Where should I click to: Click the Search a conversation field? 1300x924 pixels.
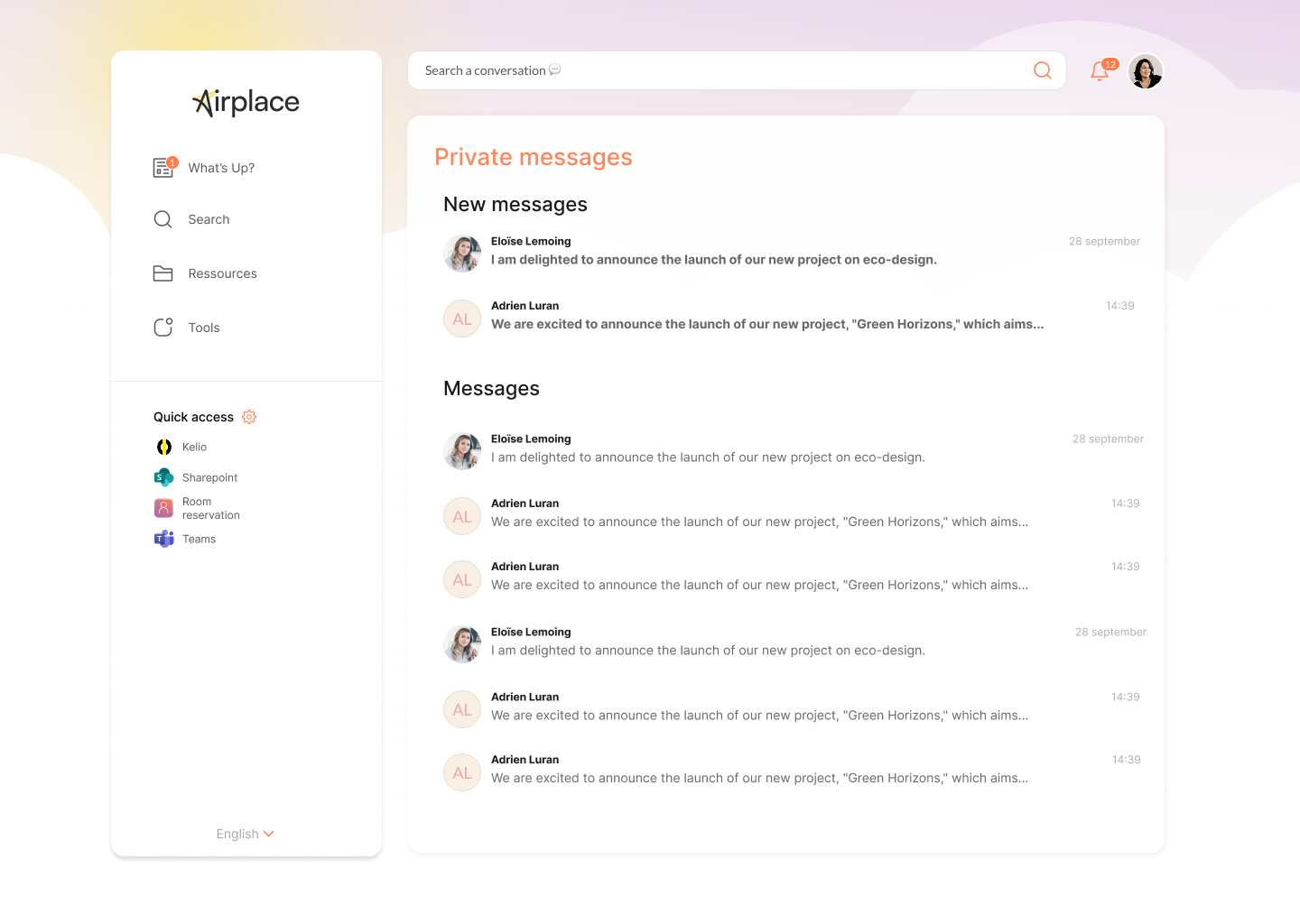(x=722, y=70)
